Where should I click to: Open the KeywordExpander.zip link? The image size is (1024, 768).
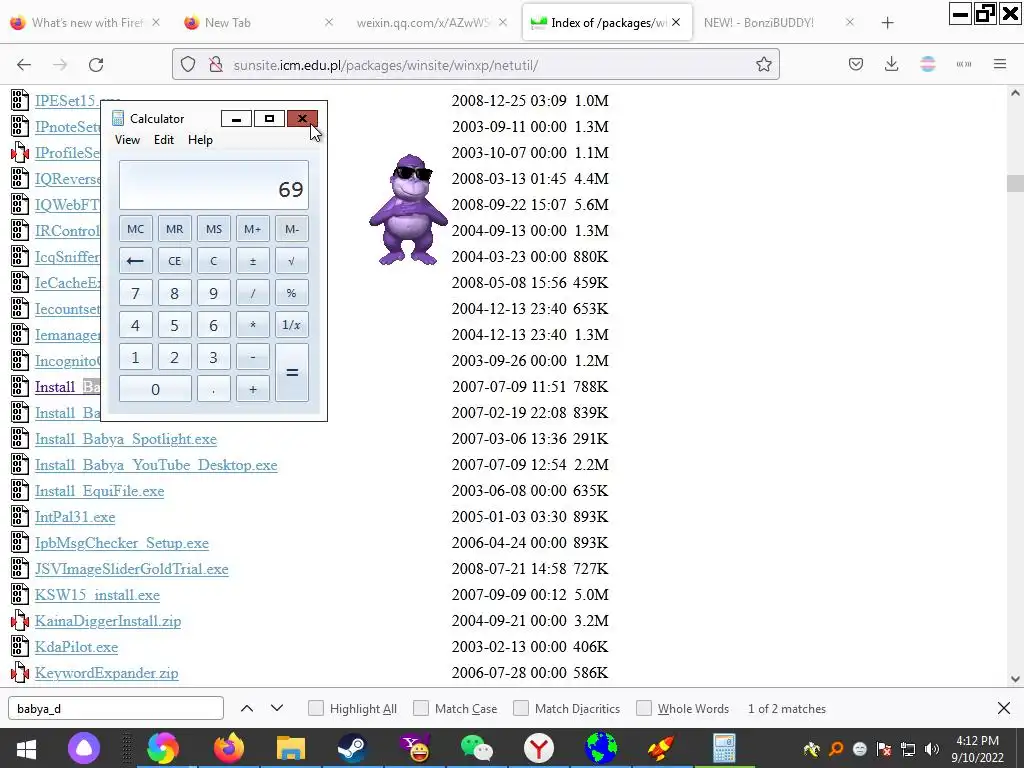(106, 673)
